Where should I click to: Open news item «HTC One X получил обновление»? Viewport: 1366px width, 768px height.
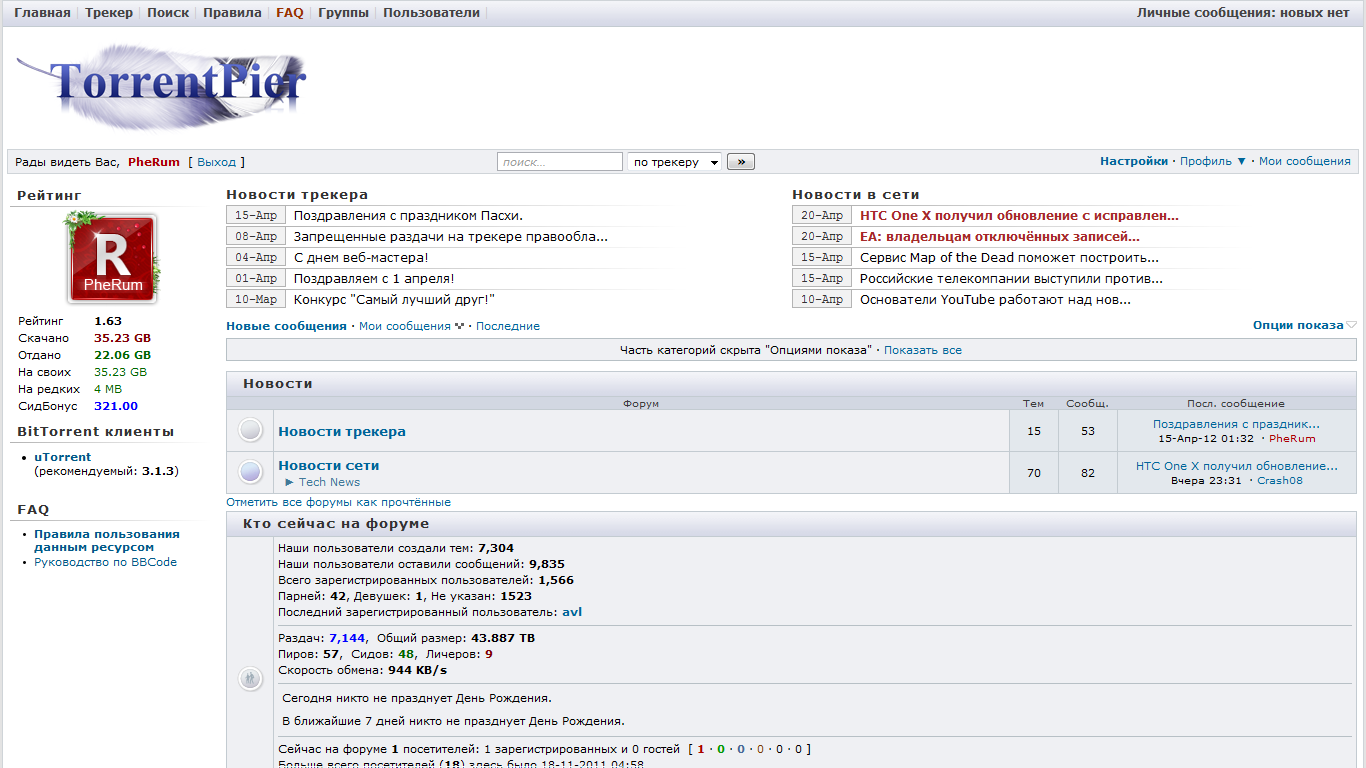(x=1019, y=215)
